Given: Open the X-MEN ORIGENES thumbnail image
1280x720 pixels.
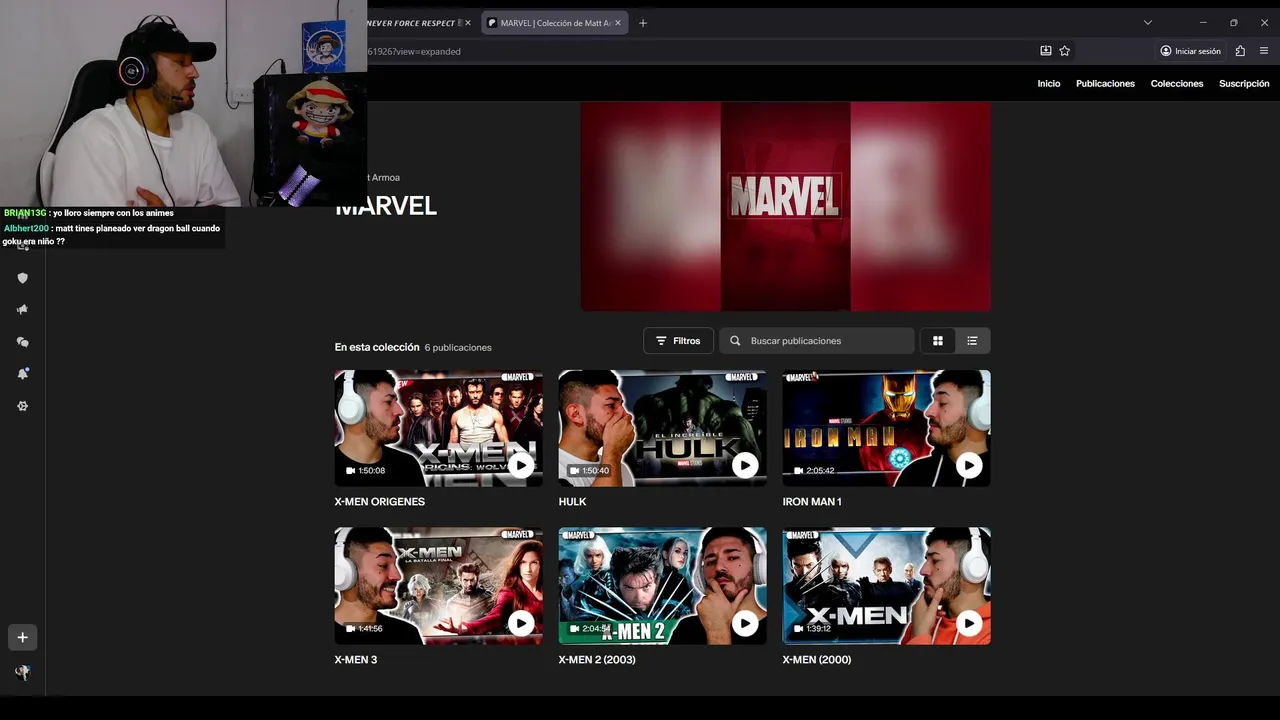Looking at the screenshot, I should click(x=438, y=428).
